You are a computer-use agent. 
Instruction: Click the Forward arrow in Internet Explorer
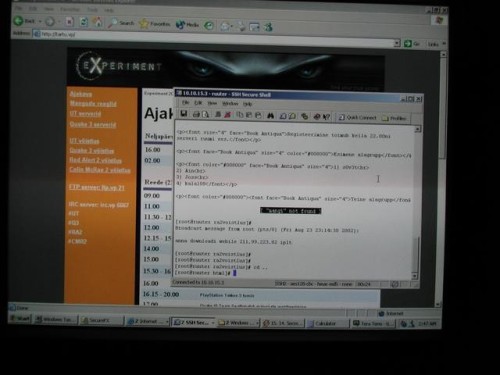click(50, 22)
